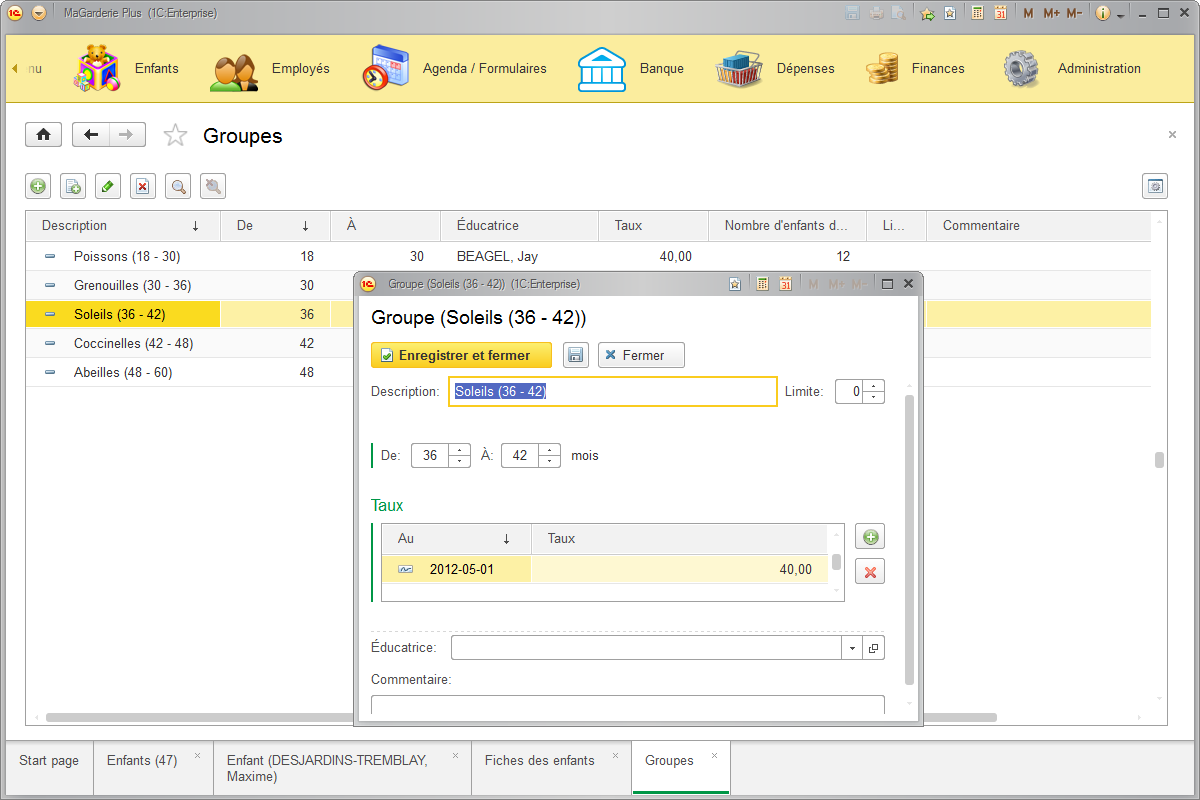Add a new rate with the plus icon

tap(869, 536)
